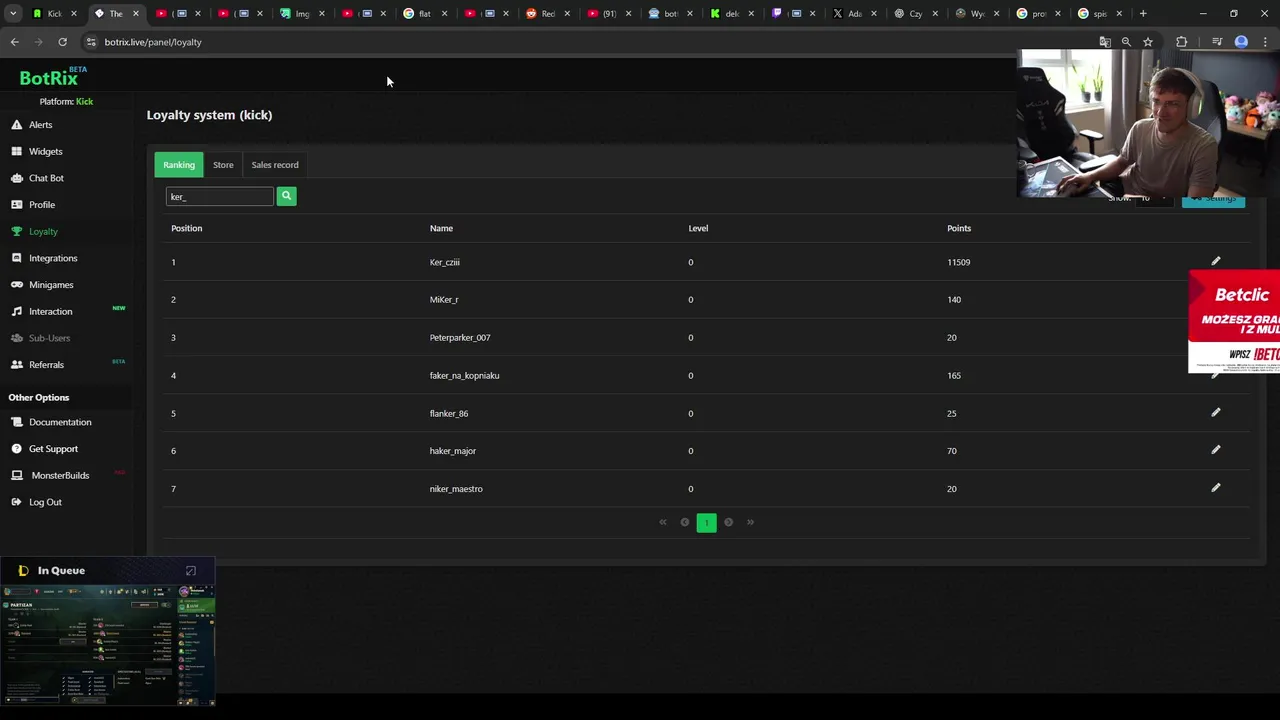Go to next page in pagination
1280x720 pixels.
[x=728, y=522]
